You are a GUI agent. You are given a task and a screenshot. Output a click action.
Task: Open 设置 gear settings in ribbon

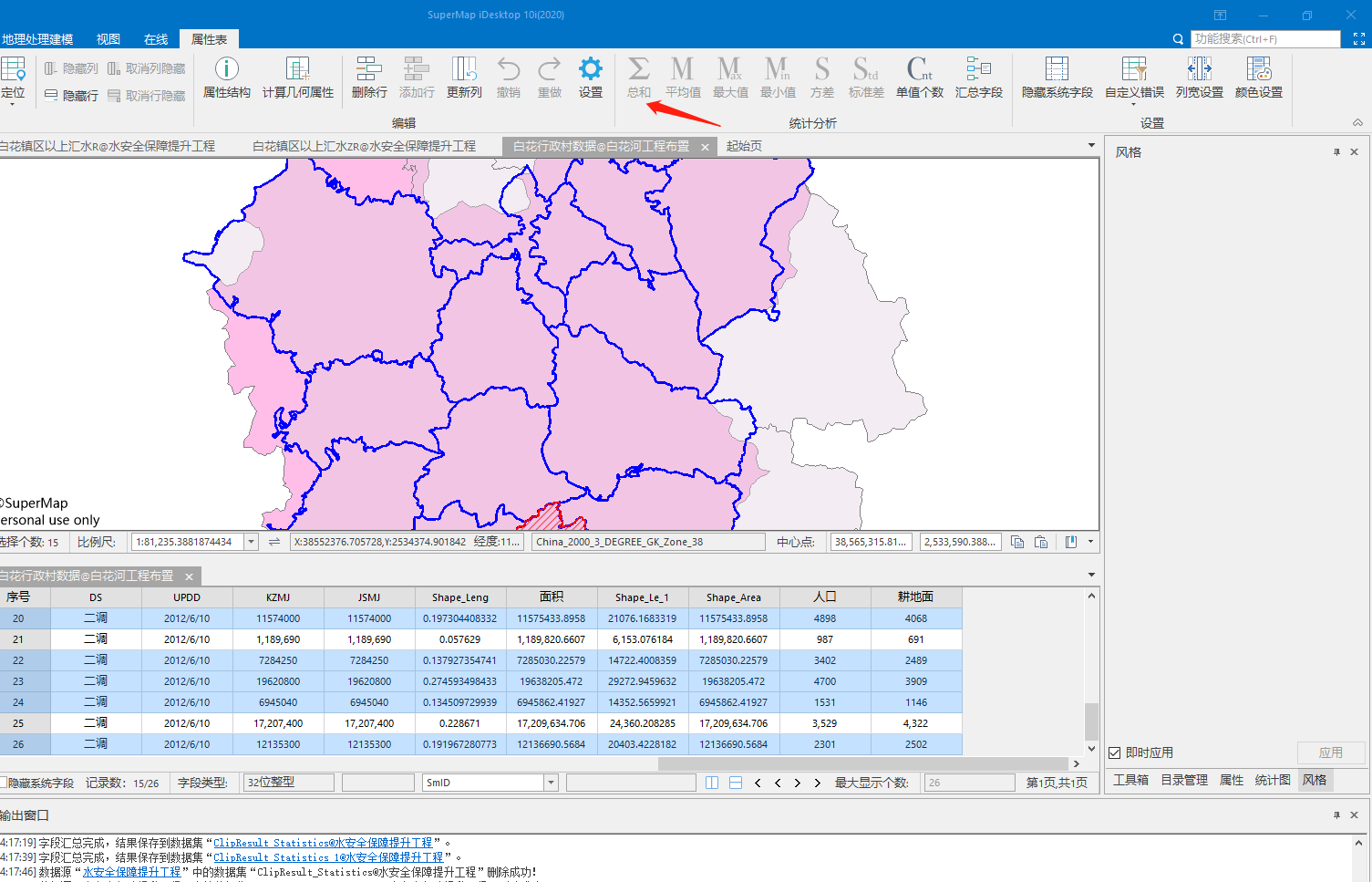tap(591, 69)
